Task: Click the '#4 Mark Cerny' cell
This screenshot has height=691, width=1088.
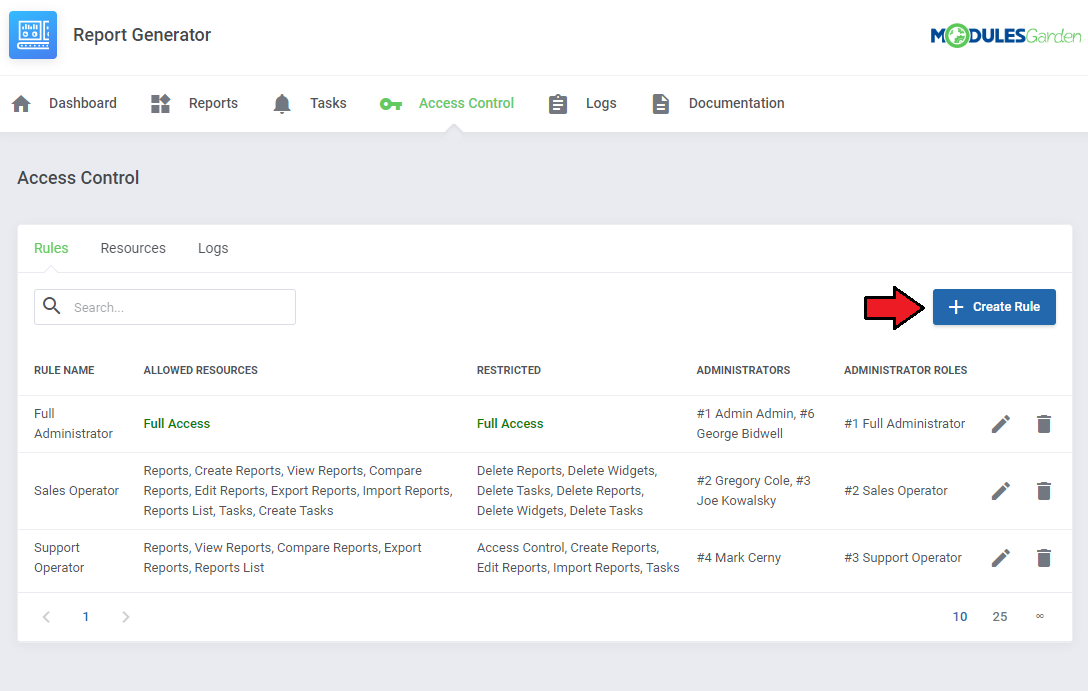Action: [x=739, y=558]
